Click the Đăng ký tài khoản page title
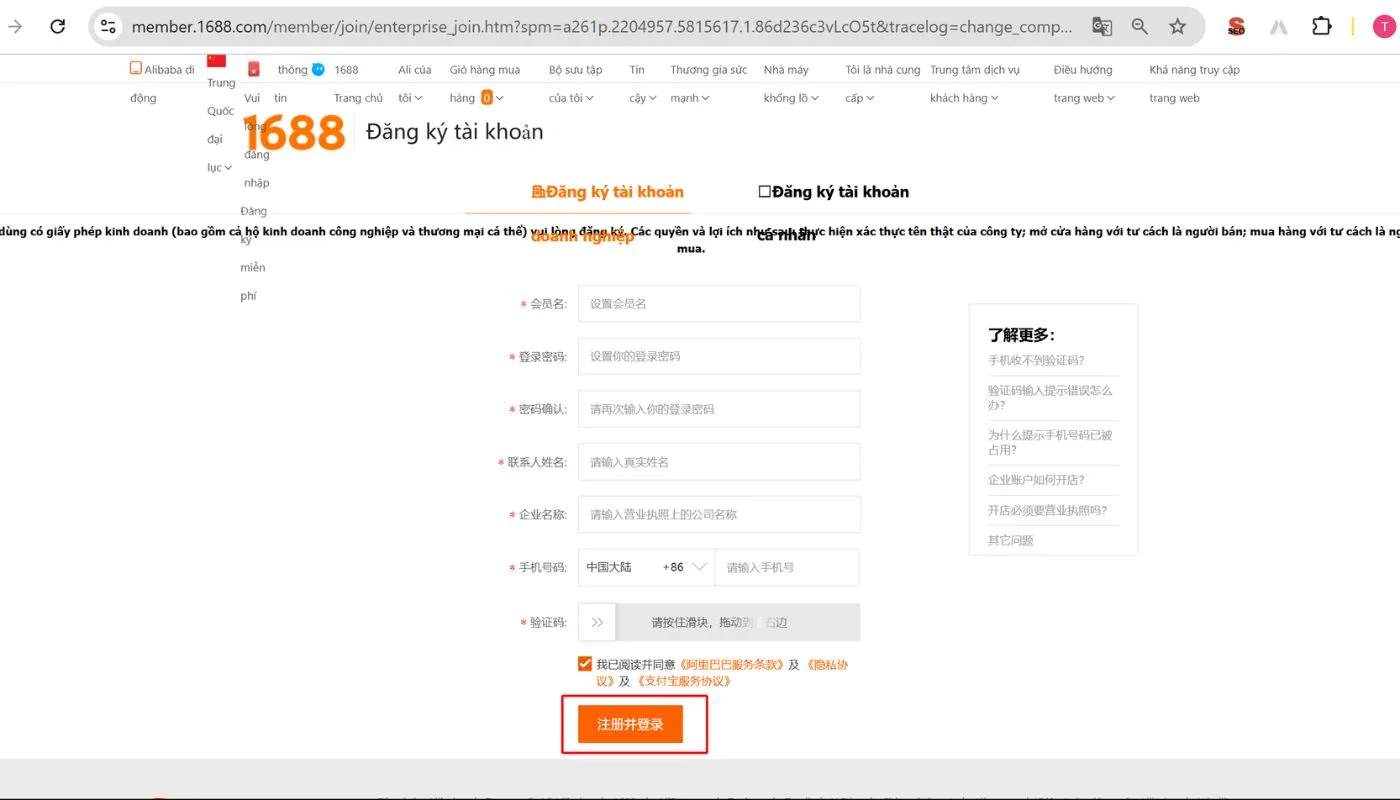This screenshot has height=800, width=1400. 455,132
